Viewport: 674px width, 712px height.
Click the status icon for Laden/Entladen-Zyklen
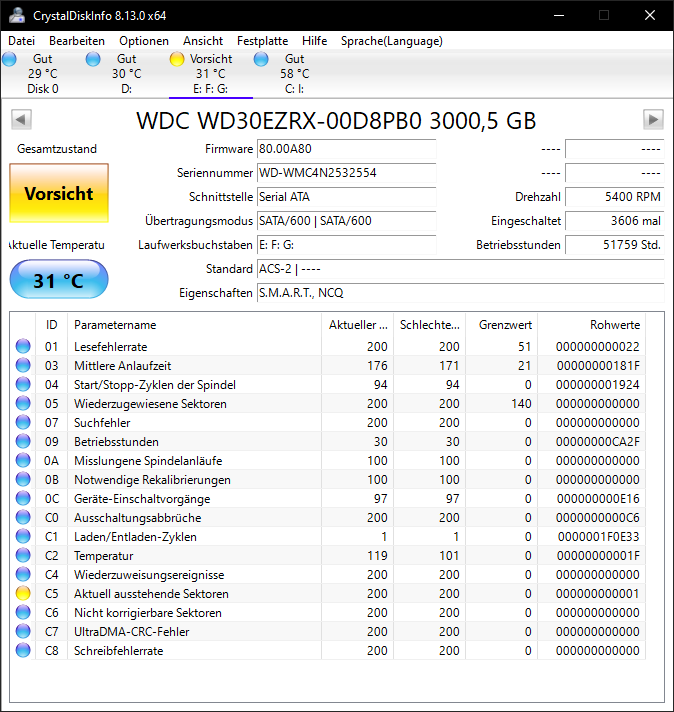23,537
